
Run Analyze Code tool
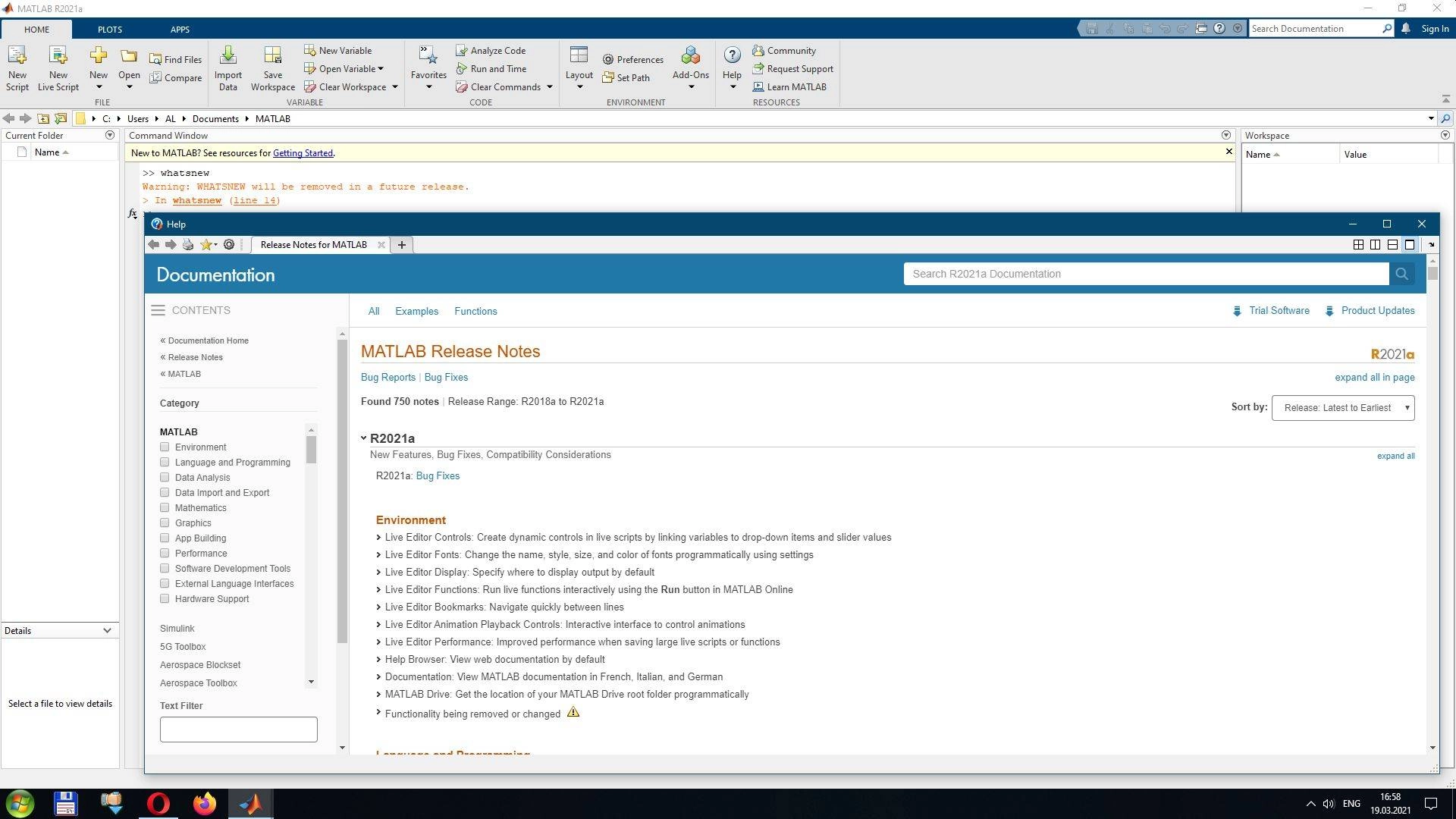click(x=491, y=50)
